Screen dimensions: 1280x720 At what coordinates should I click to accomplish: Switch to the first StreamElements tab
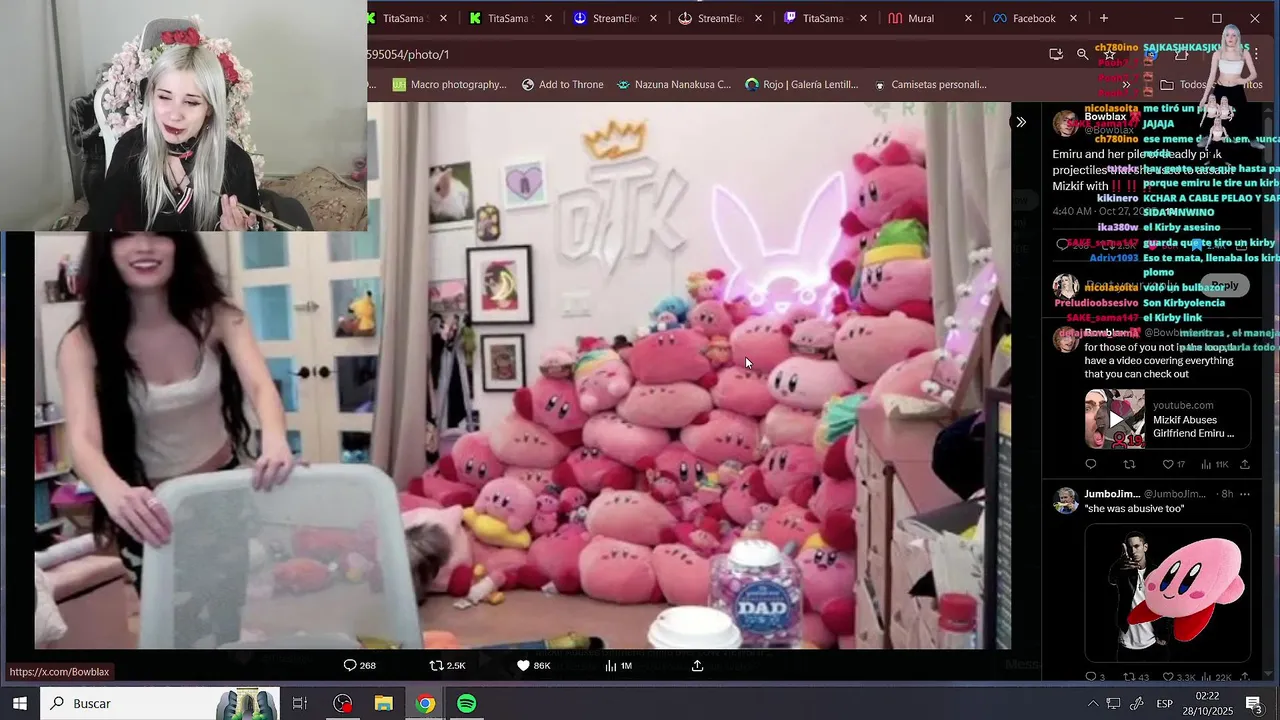(x=614, y=18)
